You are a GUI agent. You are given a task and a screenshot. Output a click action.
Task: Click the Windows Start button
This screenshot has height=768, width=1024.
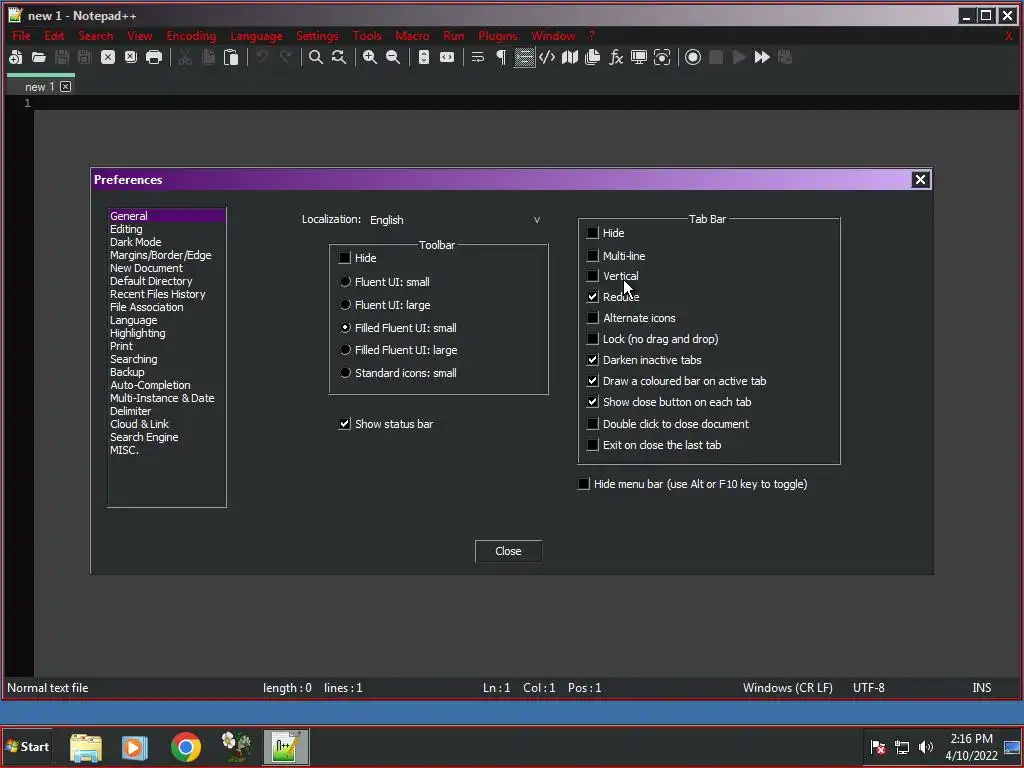tap(27, 746)
